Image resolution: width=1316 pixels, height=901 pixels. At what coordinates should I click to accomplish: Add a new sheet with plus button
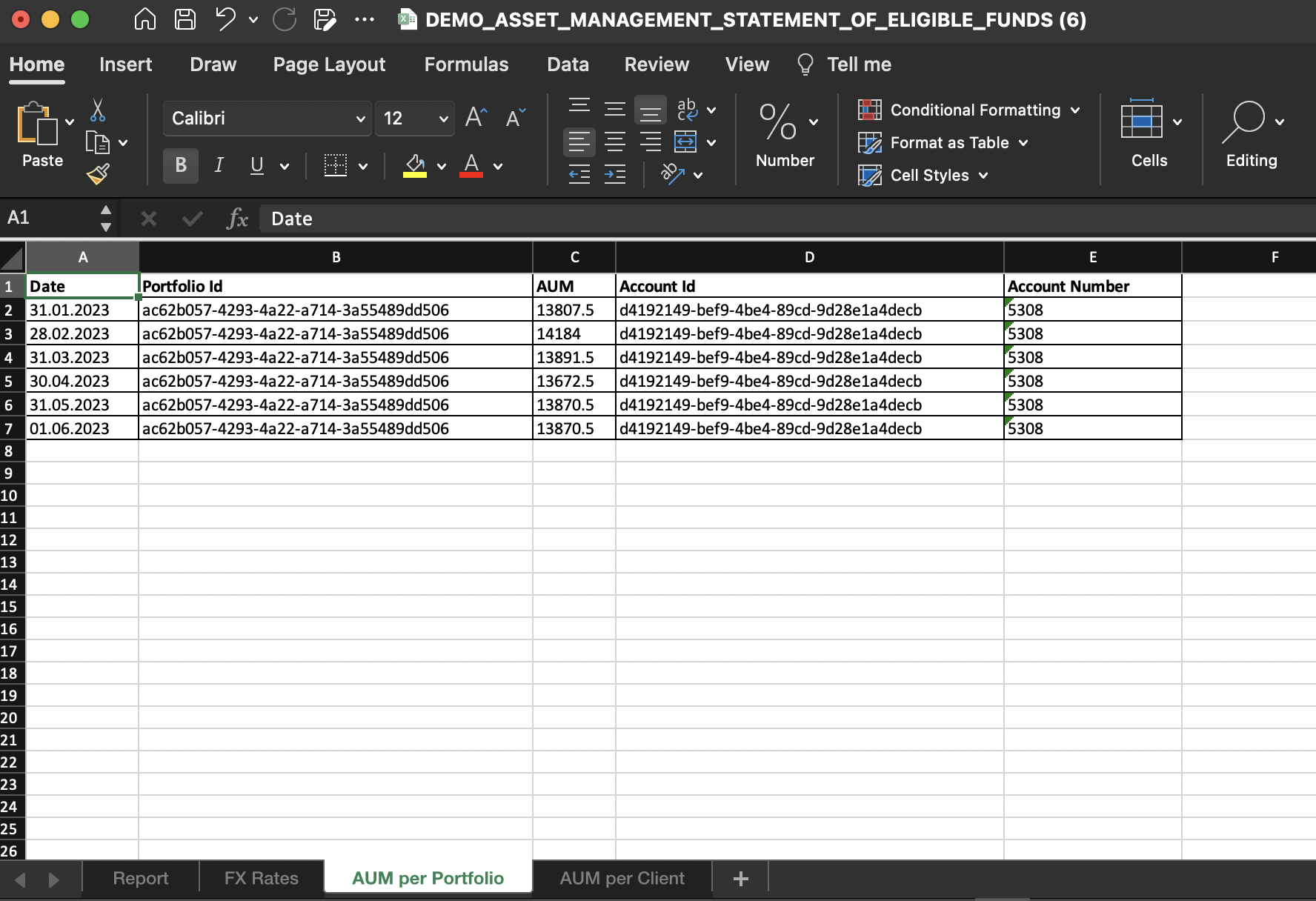740,878
